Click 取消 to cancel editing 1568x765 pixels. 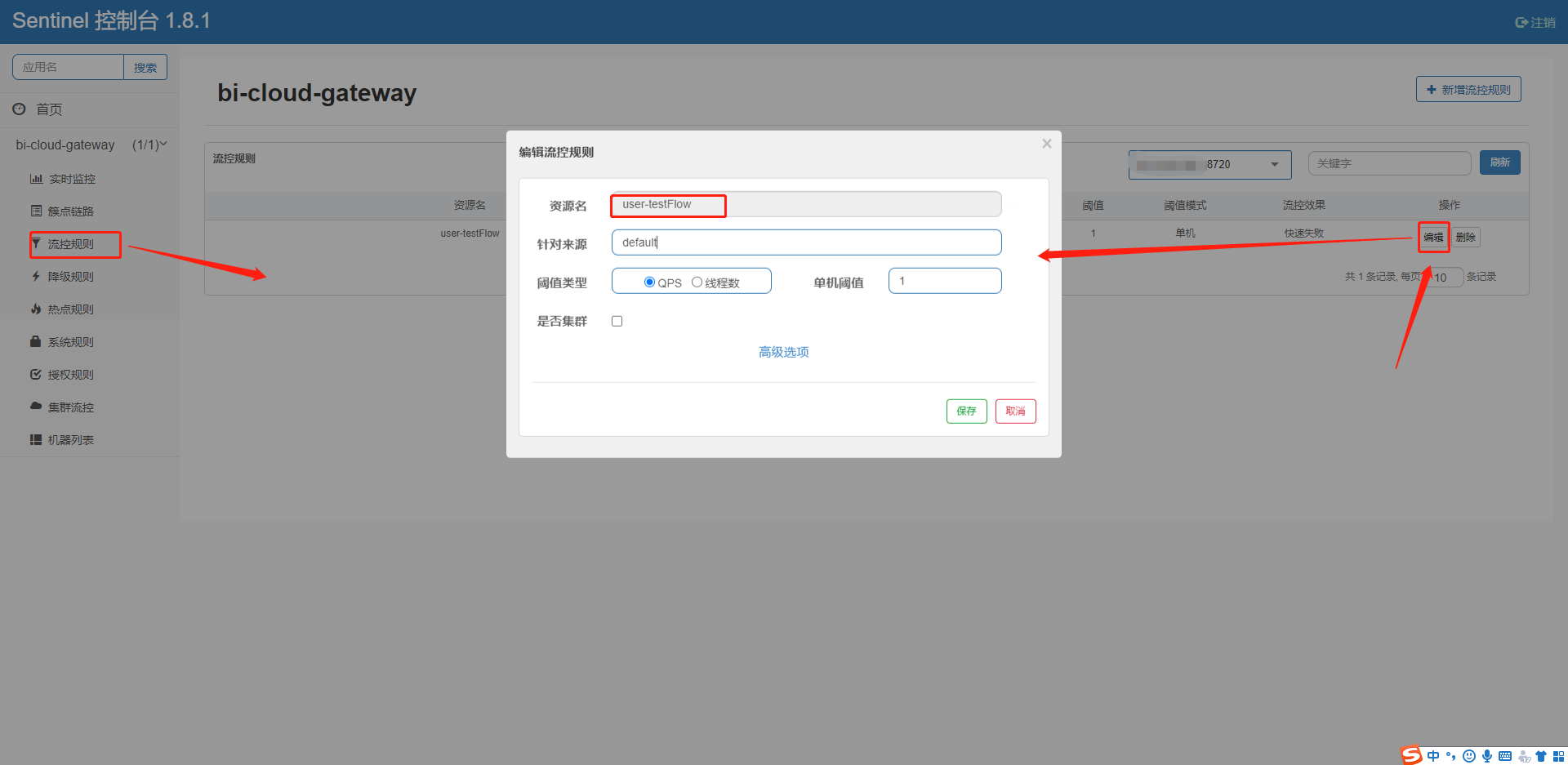click(1016, 411)
